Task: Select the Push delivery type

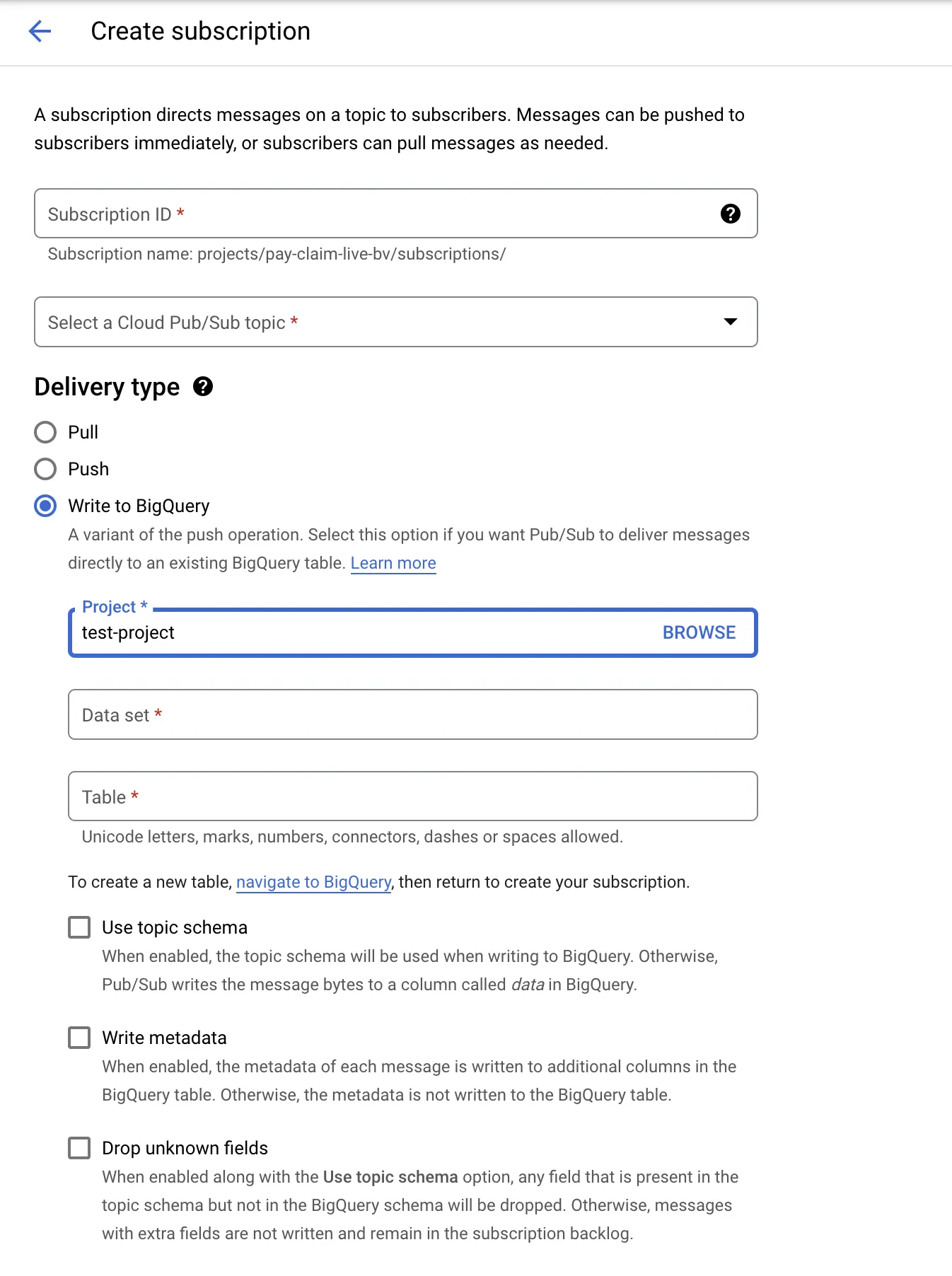Action: point(45,469)
